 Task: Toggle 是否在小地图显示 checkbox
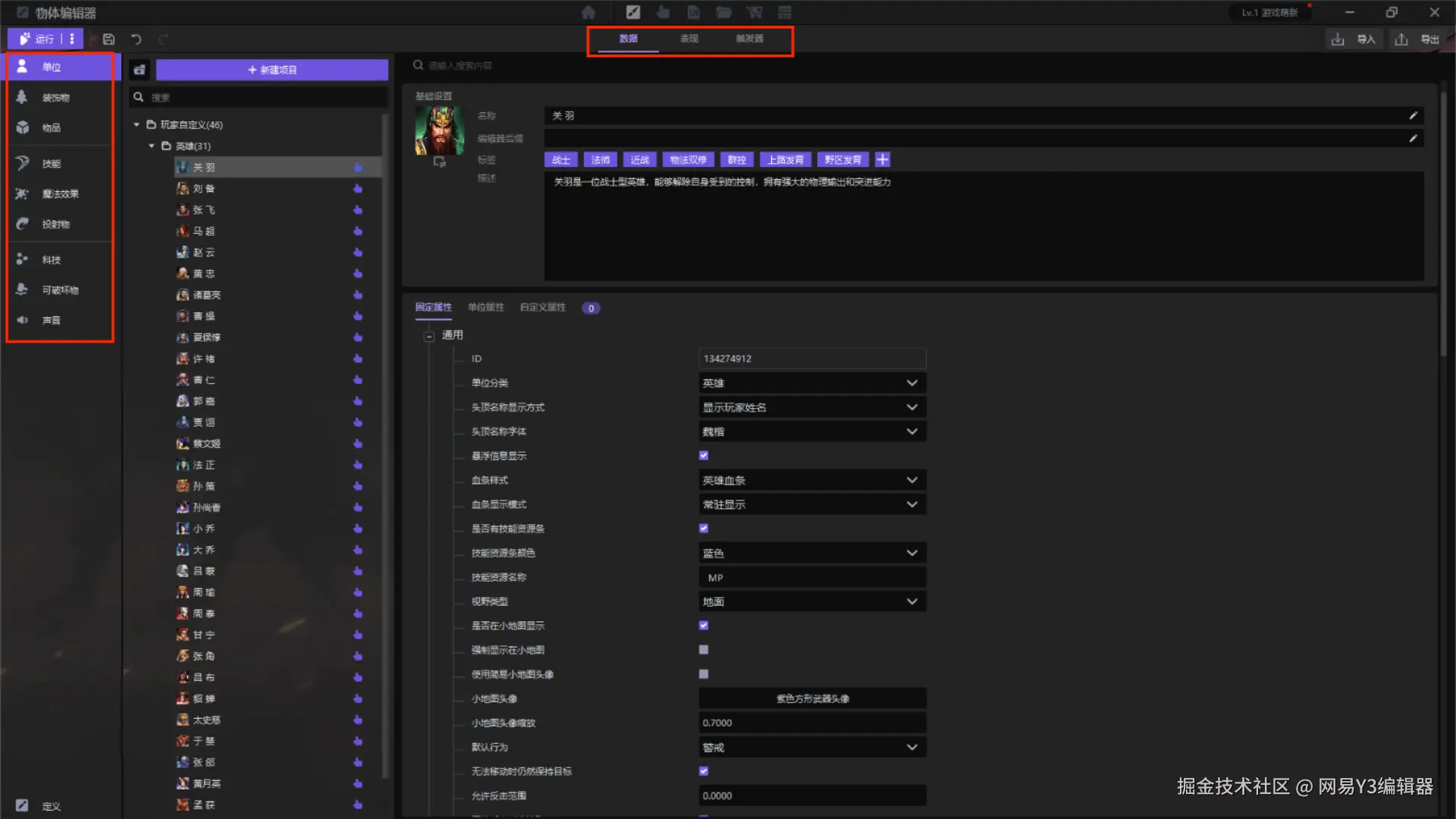pyautogui.click(x=704, y=626)
